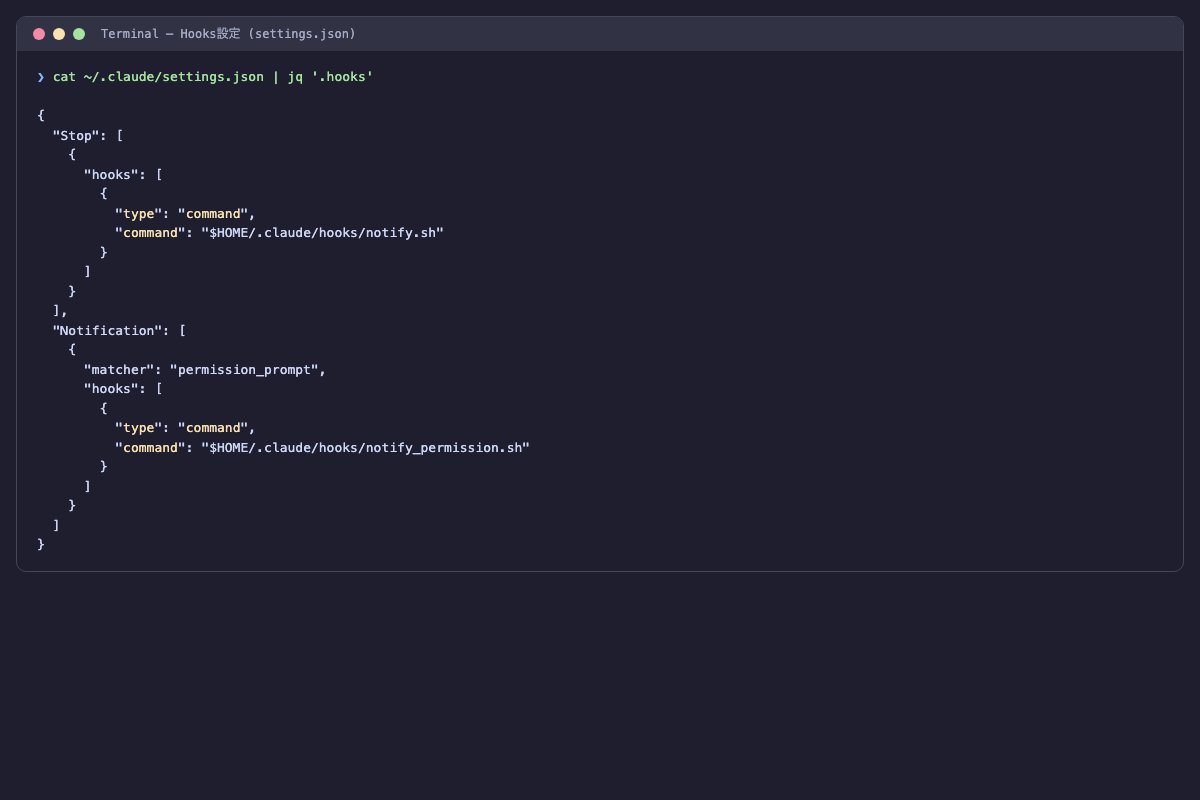1200x800 pixels.
Task: Click the '.hooks' filter argument
Action: coord(342,77)
